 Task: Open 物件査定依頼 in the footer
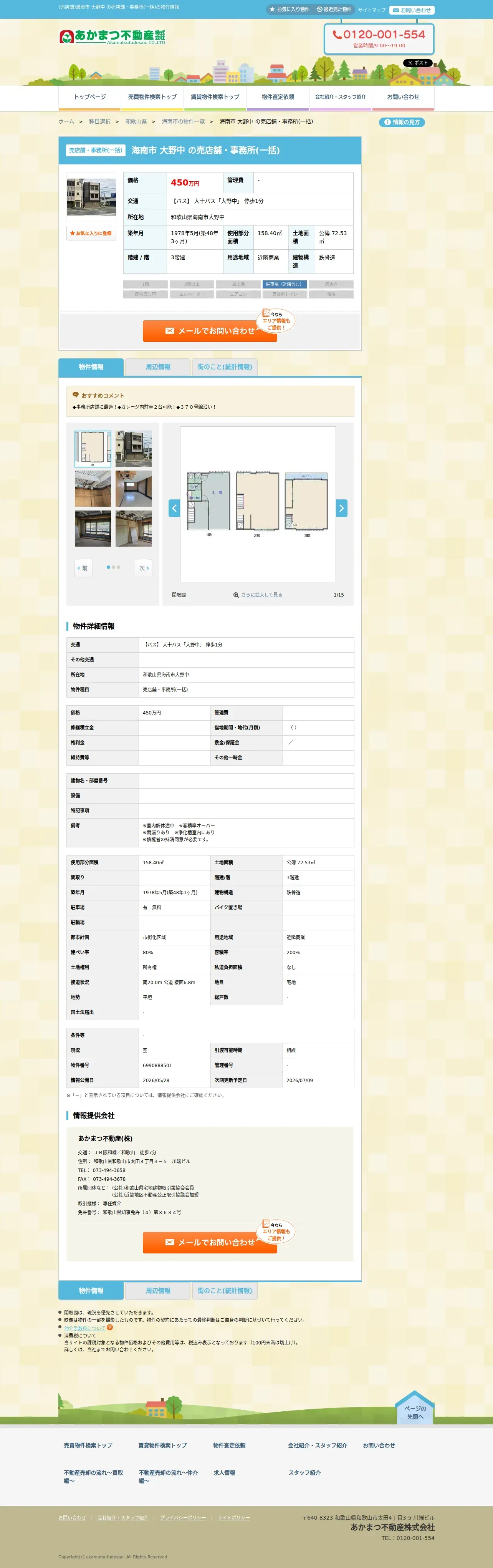click(230, 1445)
